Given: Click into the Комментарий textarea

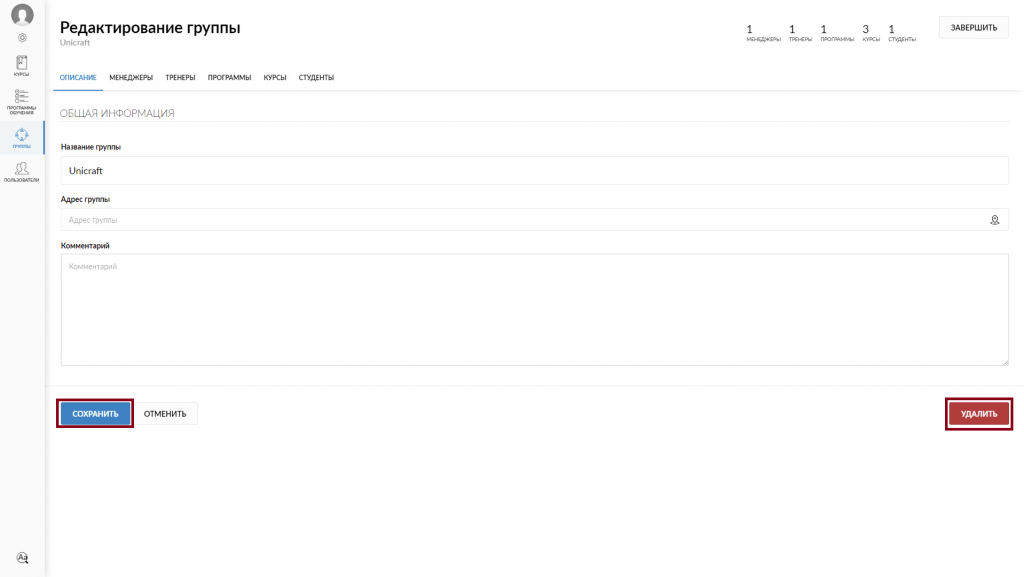Looking at the screenshot, I should click(x=534, y=309).
